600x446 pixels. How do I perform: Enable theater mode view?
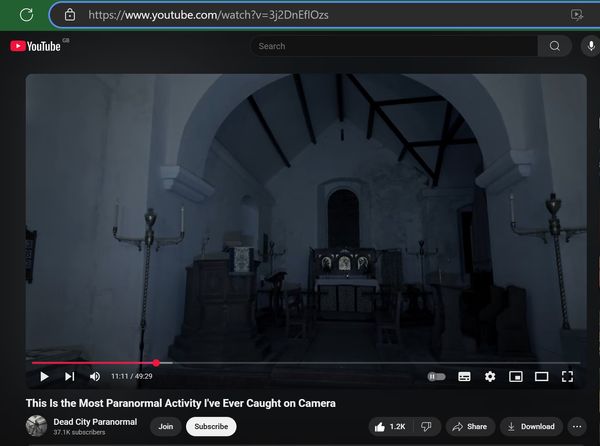click(541, 377)
